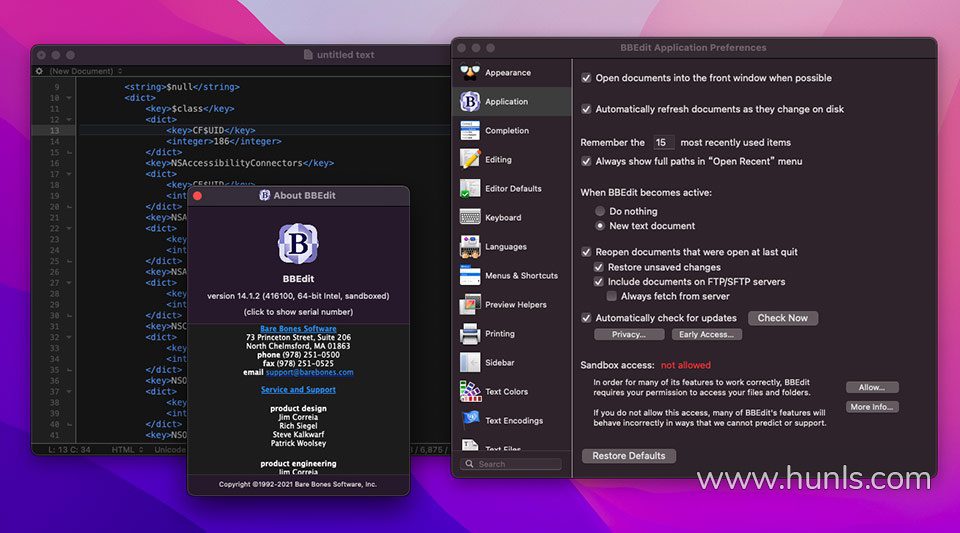This screenshot has width=960, height=533.
Task: Select the Text Encodings preferences icon
Action: coord(470,421)
